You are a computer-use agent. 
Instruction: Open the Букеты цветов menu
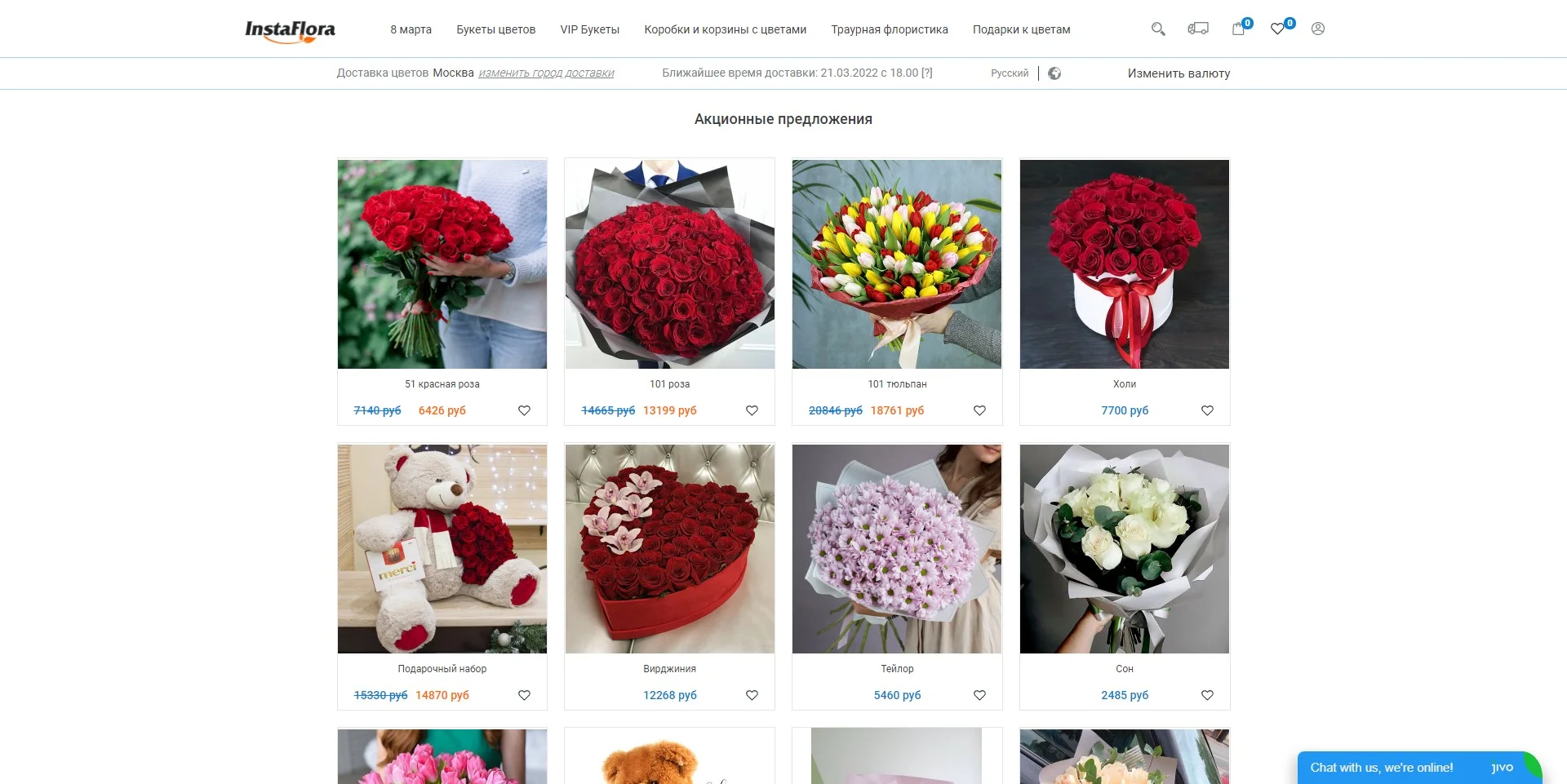click(x=496, y=29)
